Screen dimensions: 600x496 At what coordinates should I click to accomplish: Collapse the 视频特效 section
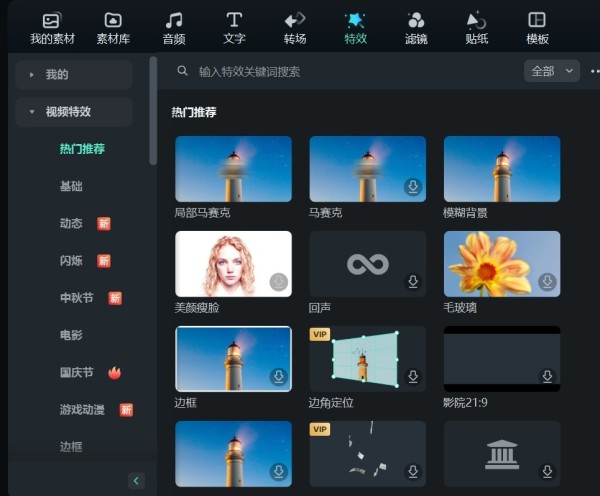pos(74,112)
